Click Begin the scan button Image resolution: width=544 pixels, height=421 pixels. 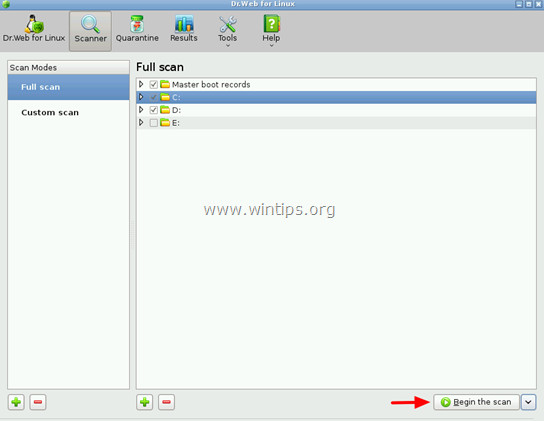(x=476, y=402)
